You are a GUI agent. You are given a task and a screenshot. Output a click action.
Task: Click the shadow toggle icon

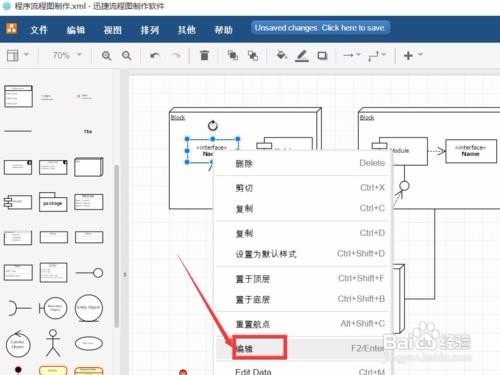click(x=322, y=56)
